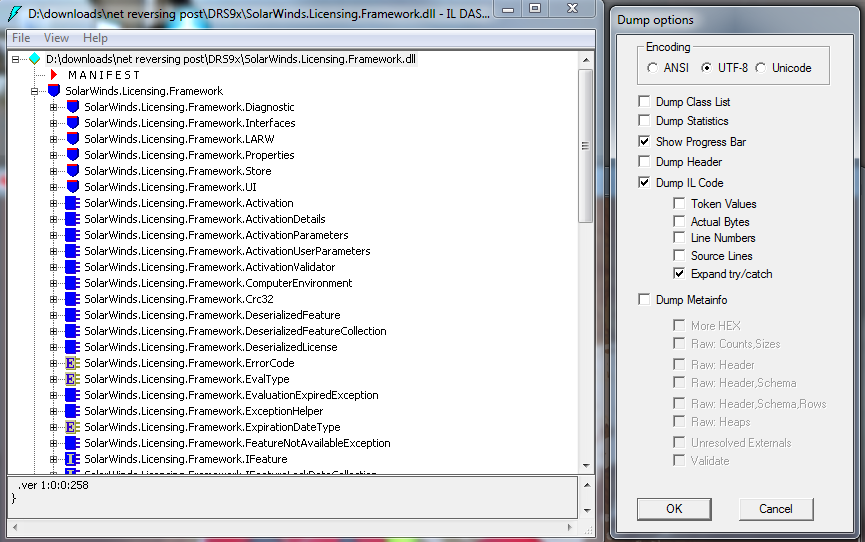The image size is (865, 542).
Task: Open the View menu
Action: (x=56, y=38)
